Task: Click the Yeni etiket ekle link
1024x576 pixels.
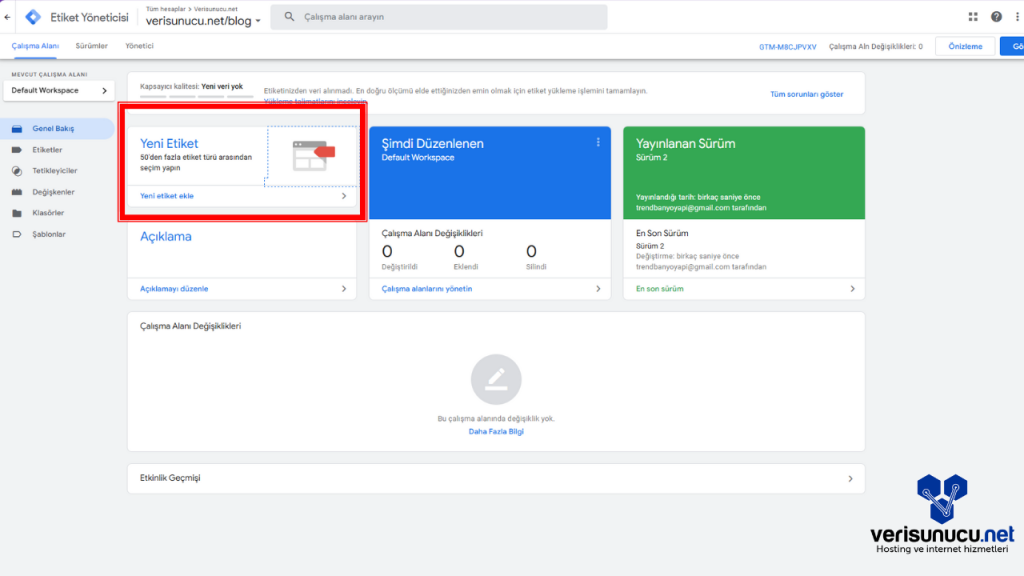Action: pos(167,196)
